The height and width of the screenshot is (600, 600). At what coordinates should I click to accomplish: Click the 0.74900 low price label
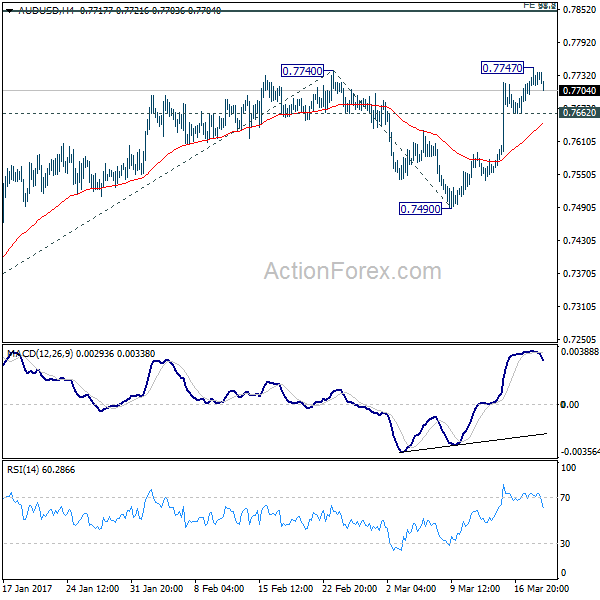[x=420, y=209]
